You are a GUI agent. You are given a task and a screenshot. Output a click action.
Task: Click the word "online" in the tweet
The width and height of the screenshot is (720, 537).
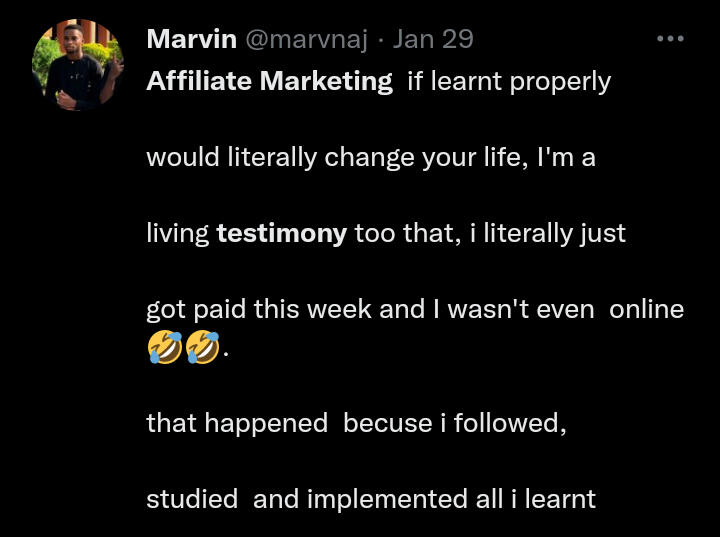646,309
